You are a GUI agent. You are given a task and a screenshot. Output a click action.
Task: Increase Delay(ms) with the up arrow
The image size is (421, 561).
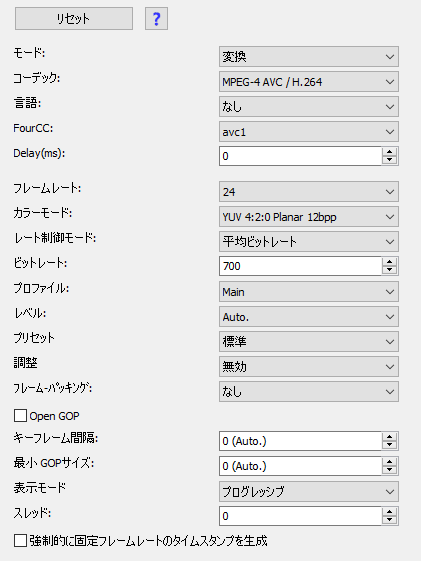390,152
